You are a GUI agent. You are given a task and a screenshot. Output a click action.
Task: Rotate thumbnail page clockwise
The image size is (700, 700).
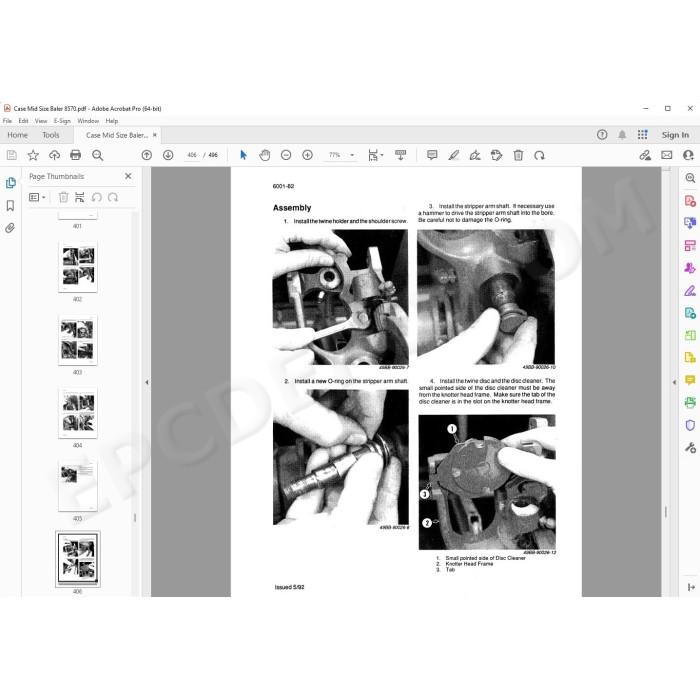point(113,197)
